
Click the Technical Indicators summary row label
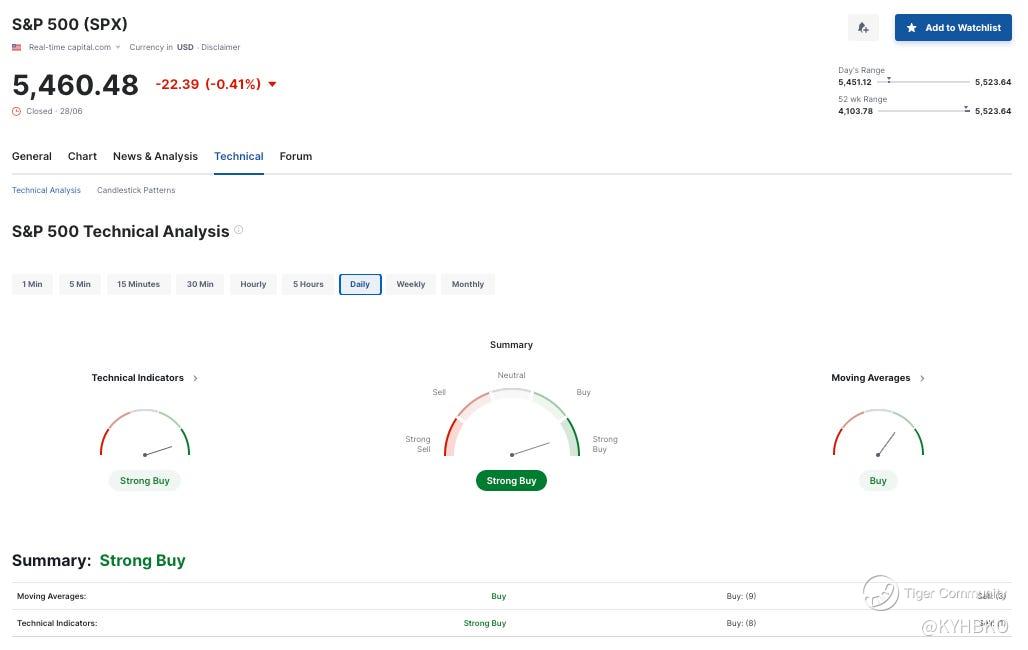coord(57,623)
